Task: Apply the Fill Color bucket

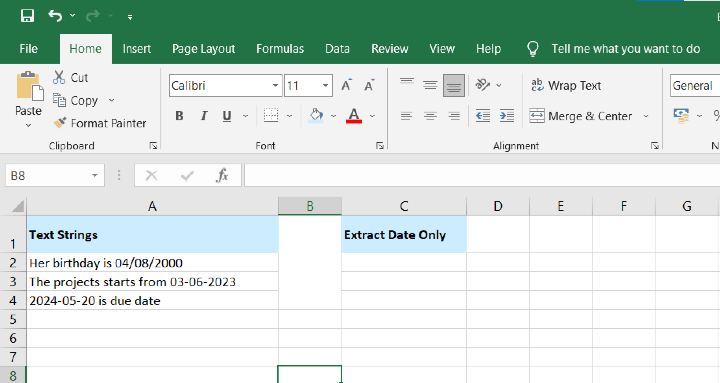Action: [316, 115]
